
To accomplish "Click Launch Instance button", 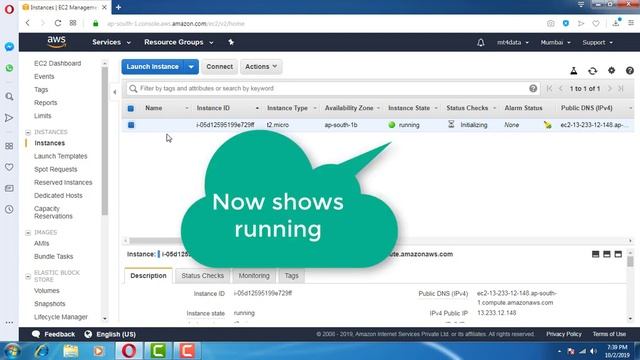I will pos(153,67).
